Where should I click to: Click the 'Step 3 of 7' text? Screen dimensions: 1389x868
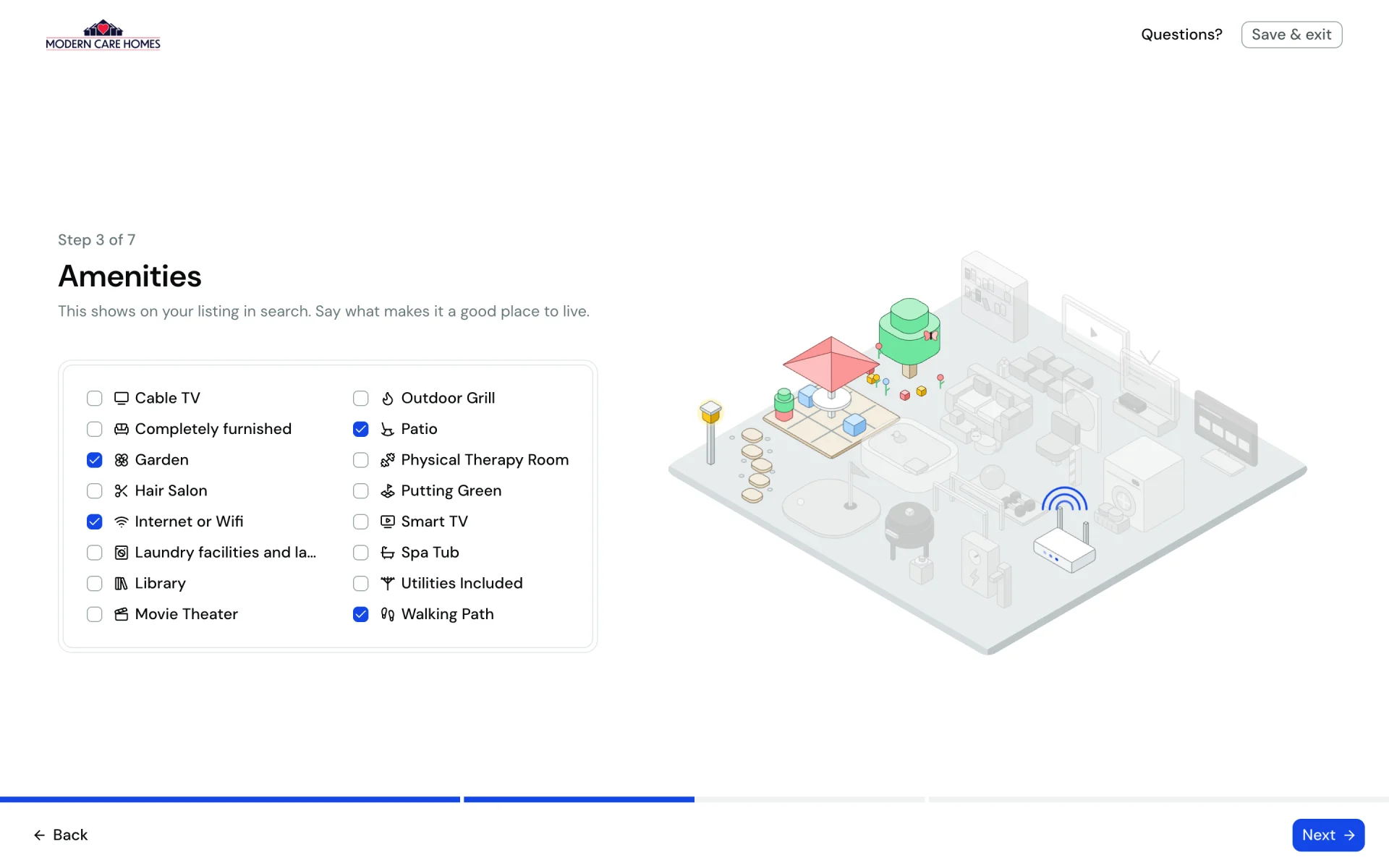pyautogui.click(x=97, y=240)
